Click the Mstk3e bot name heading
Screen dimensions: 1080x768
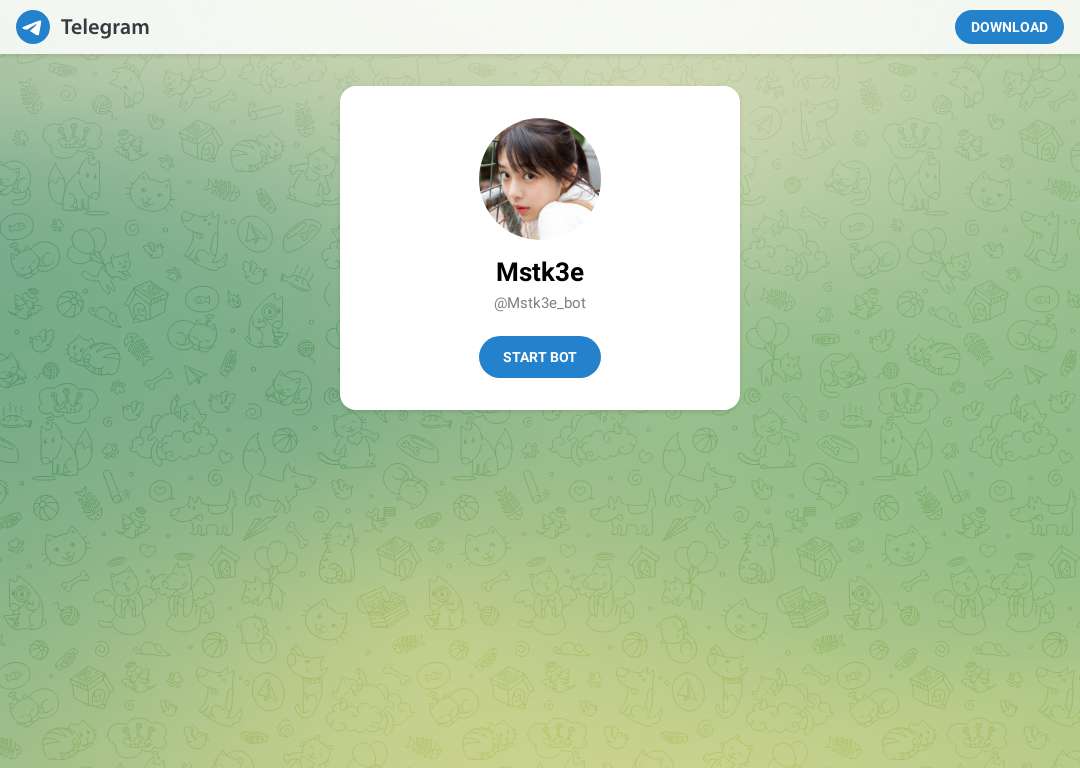(539, 272)
